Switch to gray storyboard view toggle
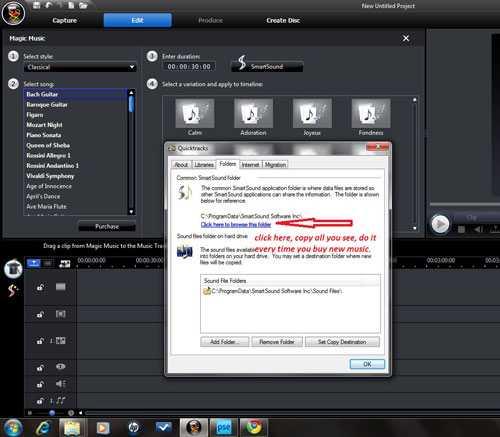Image resolution: width=500 pixels, height=437 pixels. 48,264
